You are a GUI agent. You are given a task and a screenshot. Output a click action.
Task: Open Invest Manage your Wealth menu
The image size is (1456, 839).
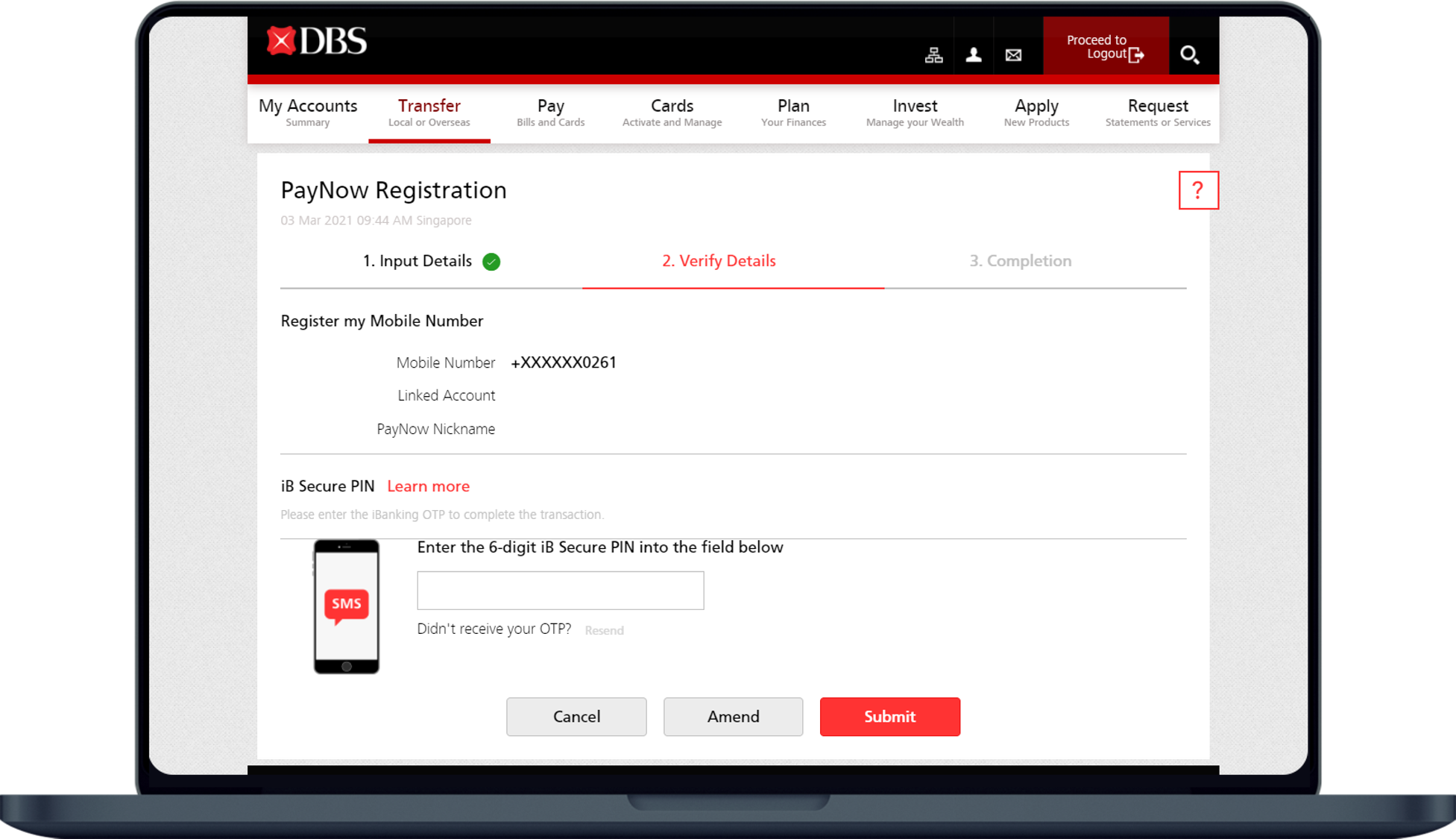[915, 113]
